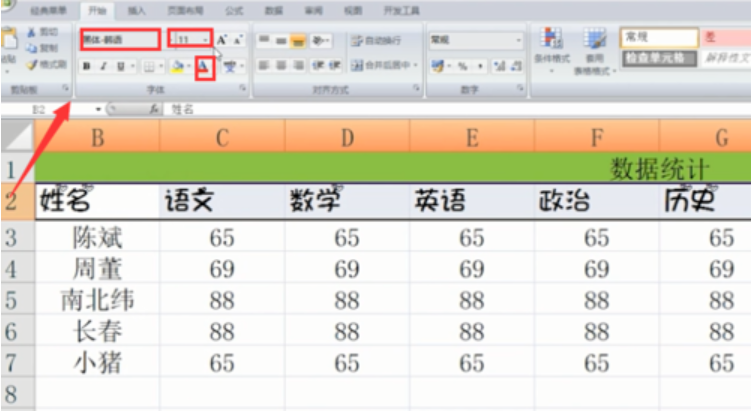Select the cell containing 南北纬
Viewport: 753px width, 411px height.
point(97,300)
